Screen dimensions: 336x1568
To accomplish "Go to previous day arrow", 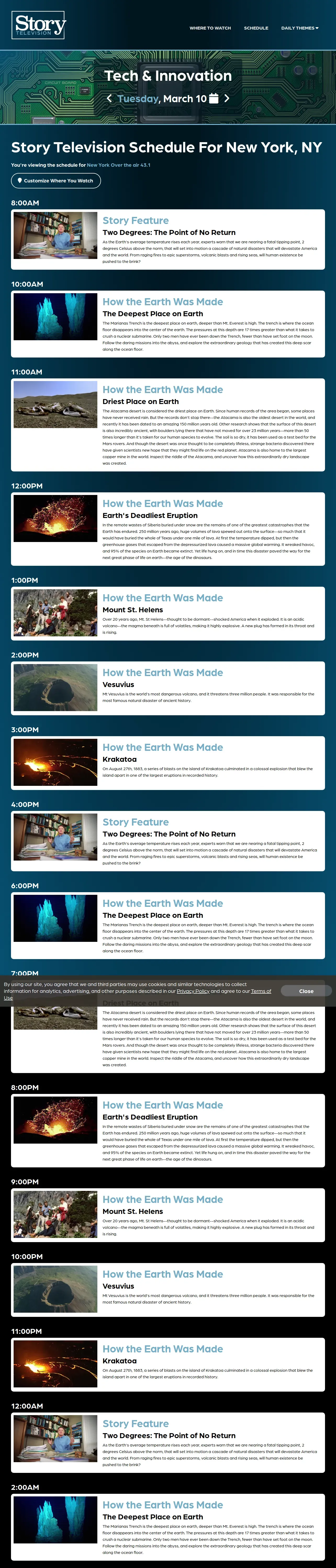I will pyautogui.click(x=109, y=98).
